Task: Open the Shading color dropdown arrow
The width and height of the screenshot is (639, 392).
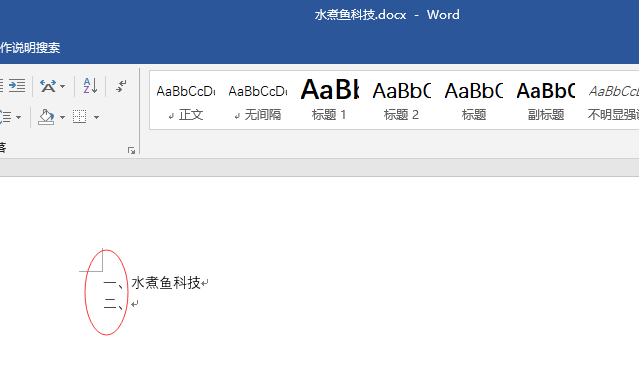Action: [x=62, y=117]
